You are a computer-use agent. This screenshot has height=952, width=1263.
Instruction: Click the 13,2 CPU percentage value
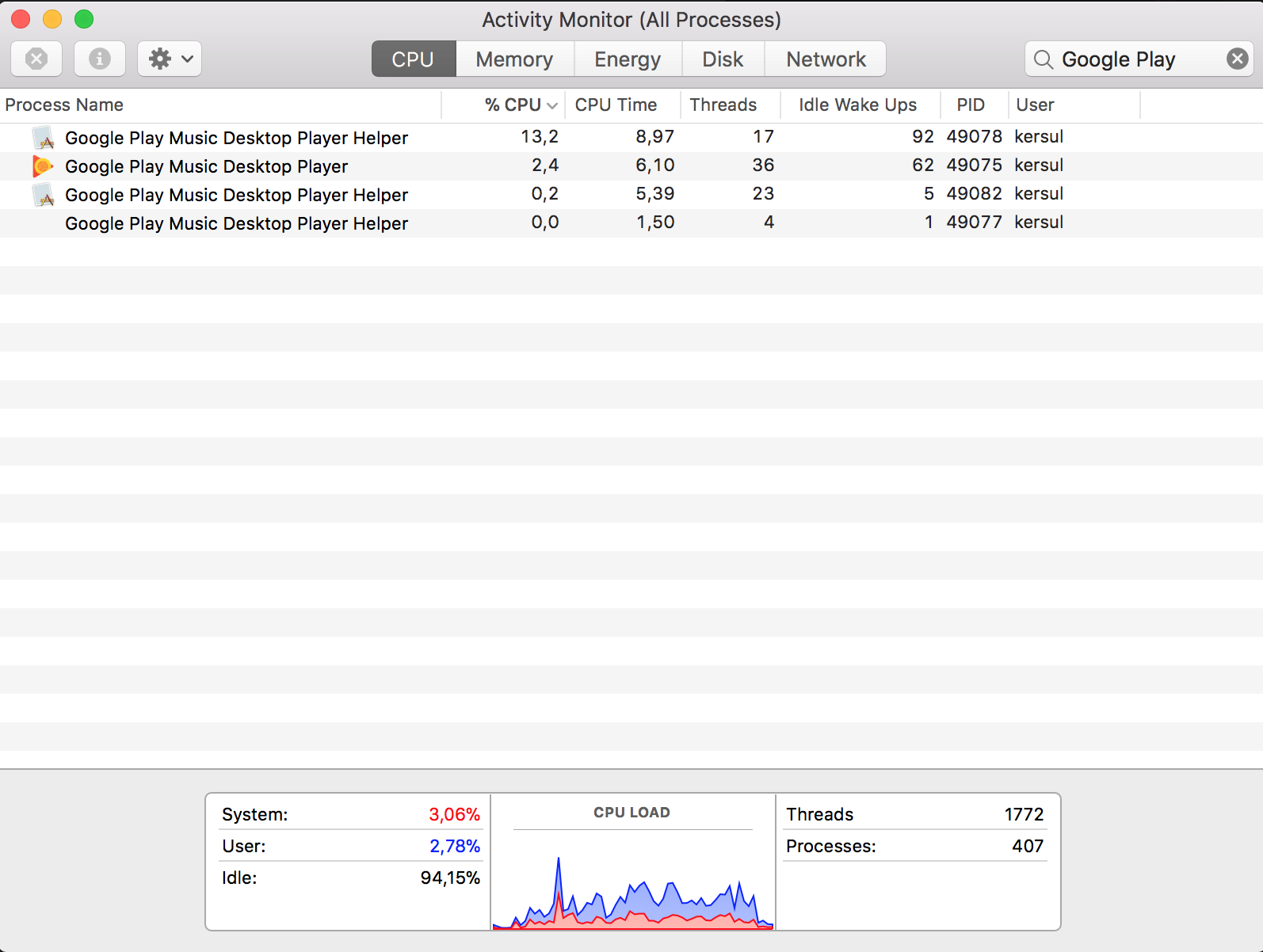(540, 136)
